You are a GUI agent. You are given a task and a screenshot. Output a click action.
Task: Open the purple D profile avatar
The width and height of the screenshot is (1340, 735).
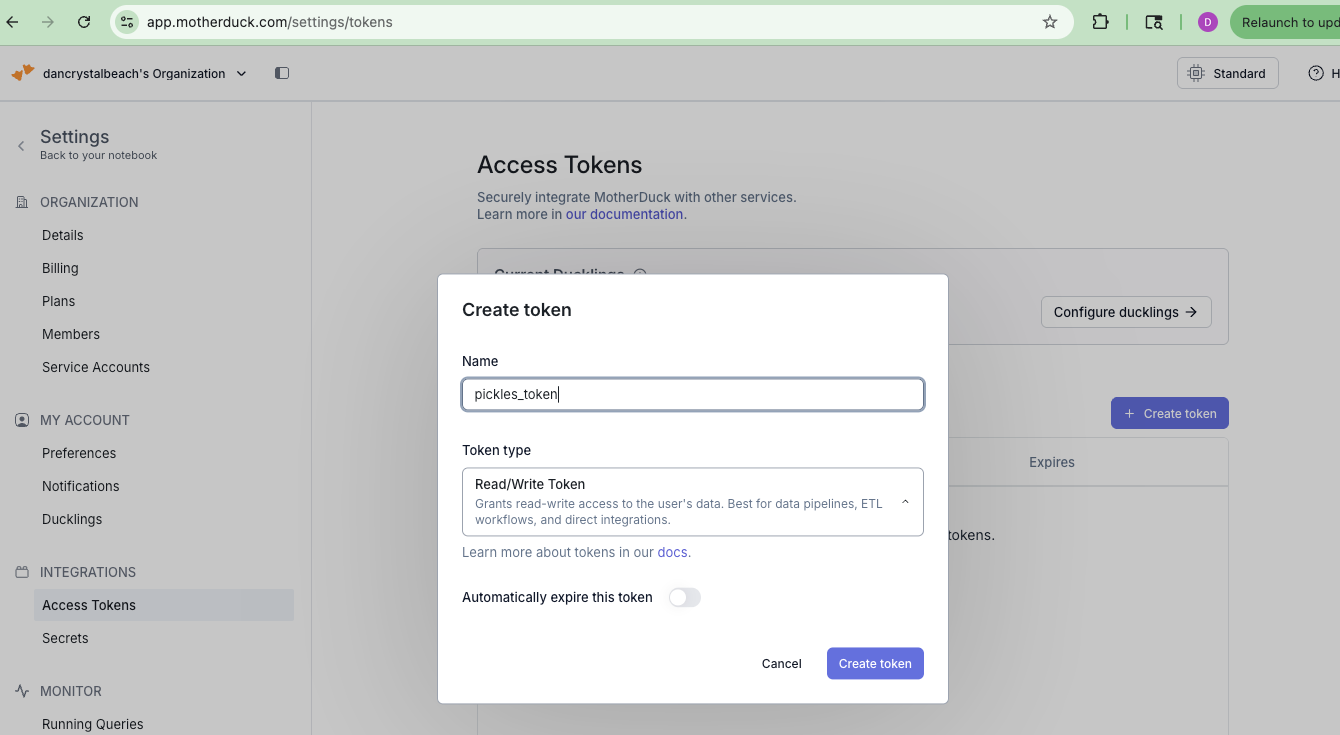tap(1208, 22)
